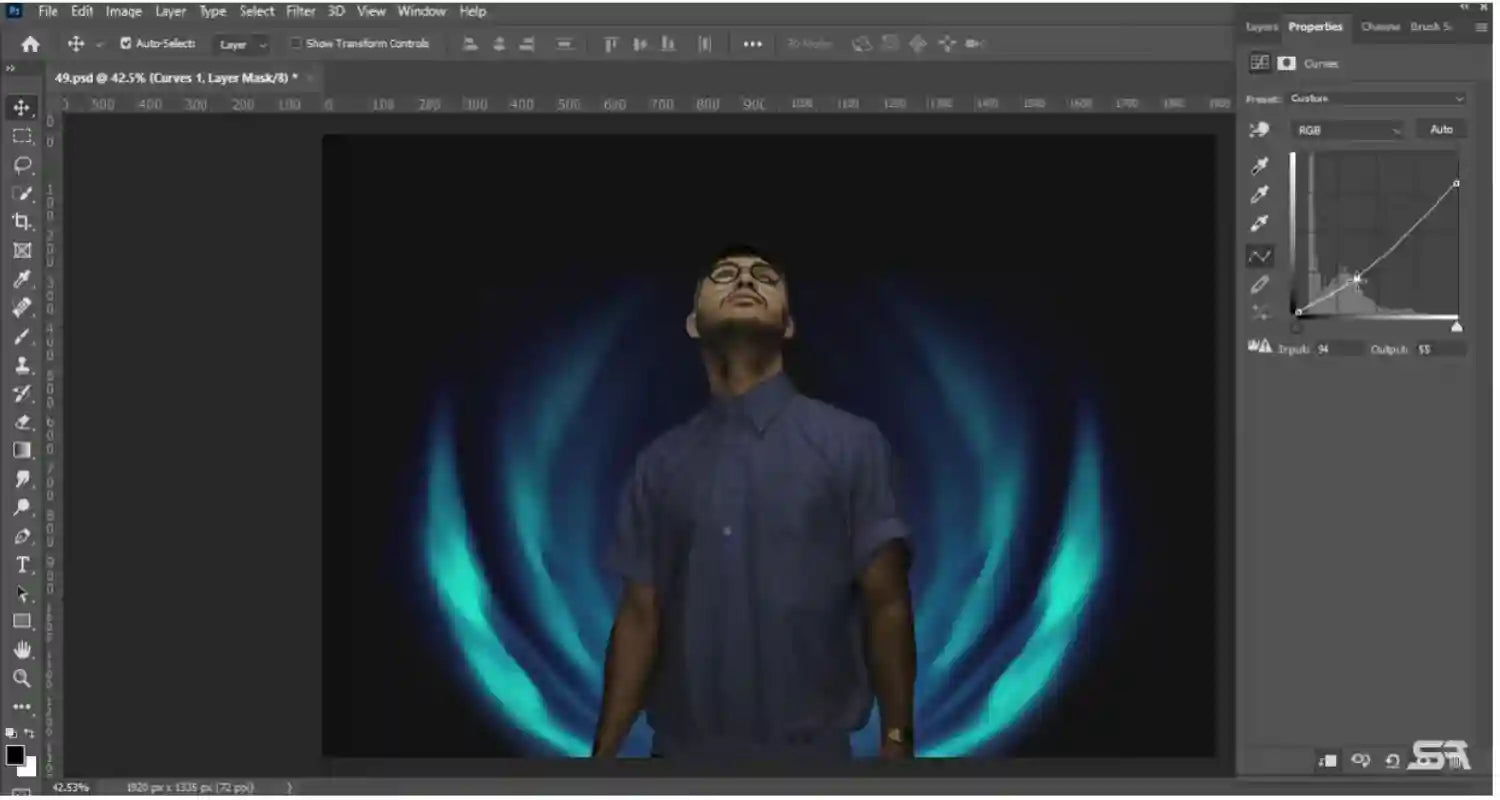Select the History Brush tool
Viewport: 1500px width, 800px height.
point(22,393)
